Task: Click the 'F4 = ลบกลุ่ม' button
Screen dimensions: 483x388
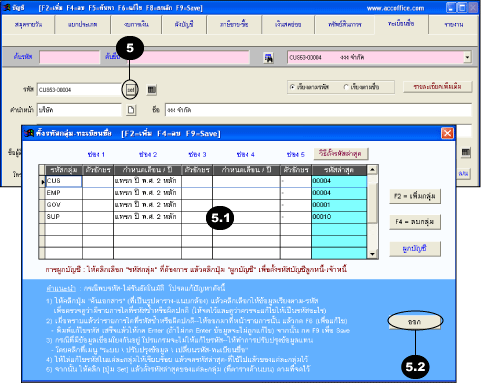Action: pos(415,222)
